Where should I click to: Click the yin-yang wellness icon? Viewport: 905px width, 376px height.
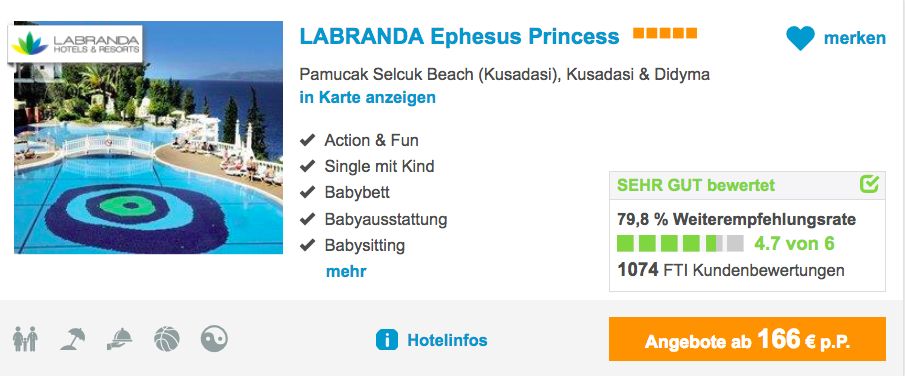(214, 339)
